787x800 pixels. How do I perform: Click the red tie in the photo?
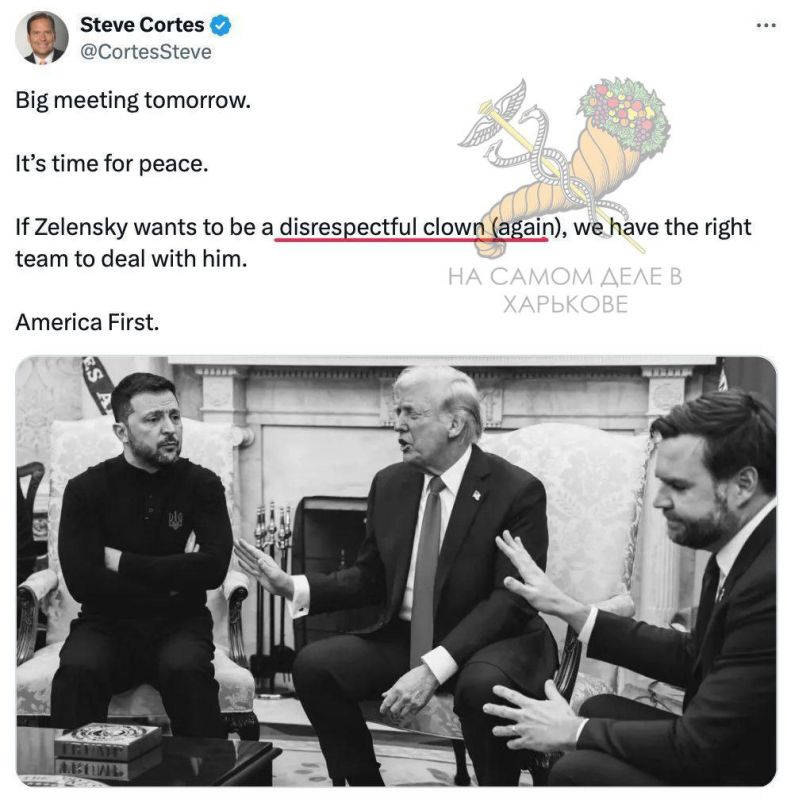426,566
